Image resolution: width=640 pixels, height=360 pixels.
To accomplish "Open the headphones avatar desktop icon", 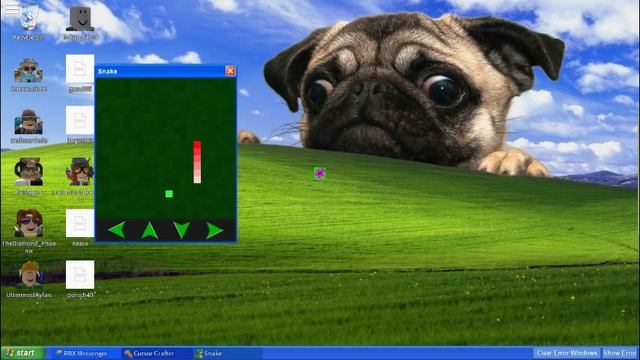I will click(29, 172).
